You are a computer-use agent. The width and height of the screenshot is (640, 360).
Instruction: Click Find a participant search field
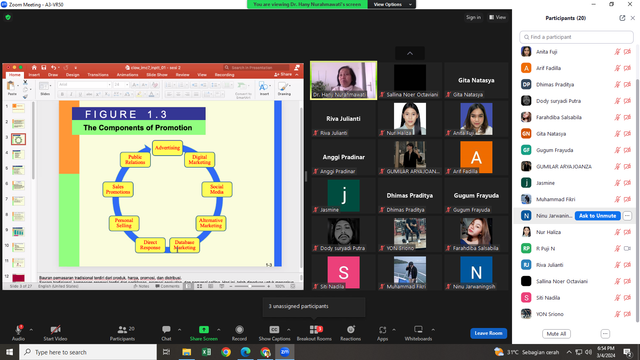576,37
